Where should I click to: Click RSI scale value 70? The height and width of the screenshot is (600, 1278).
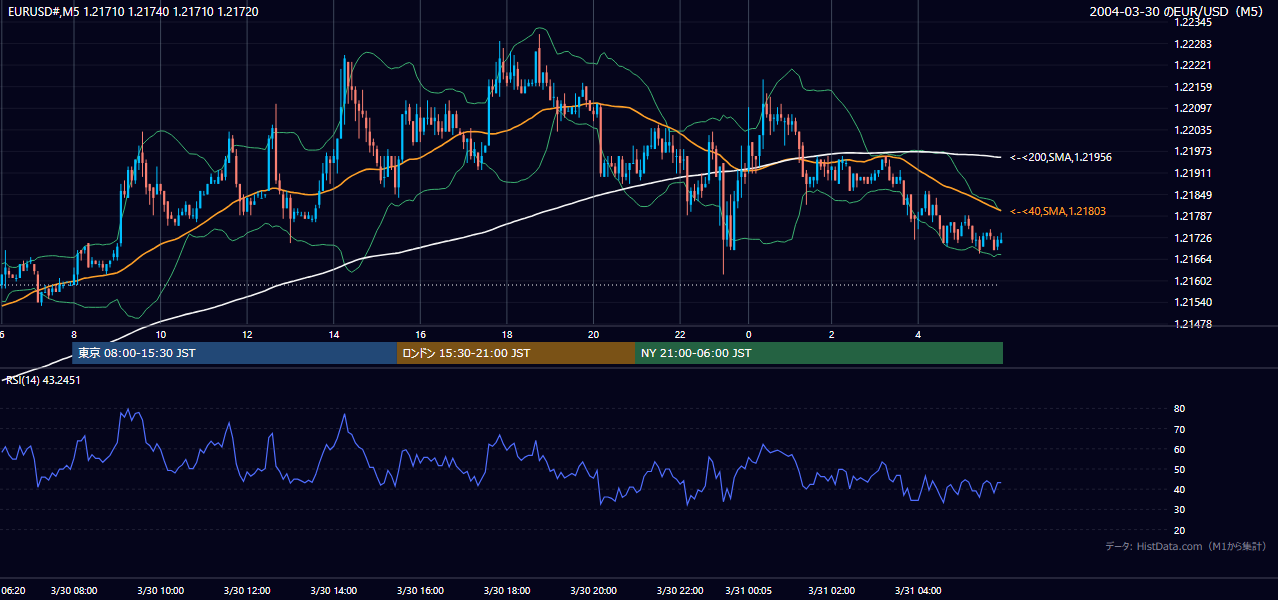(x=1179, y=429)
